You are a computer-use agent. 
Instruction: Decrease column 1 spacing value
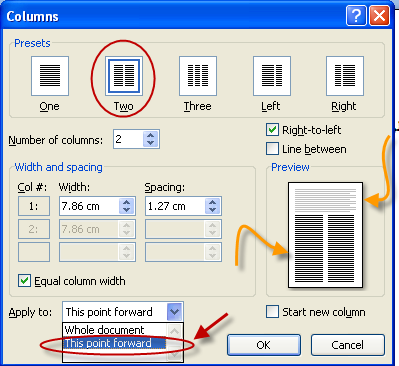click(213, 210)
